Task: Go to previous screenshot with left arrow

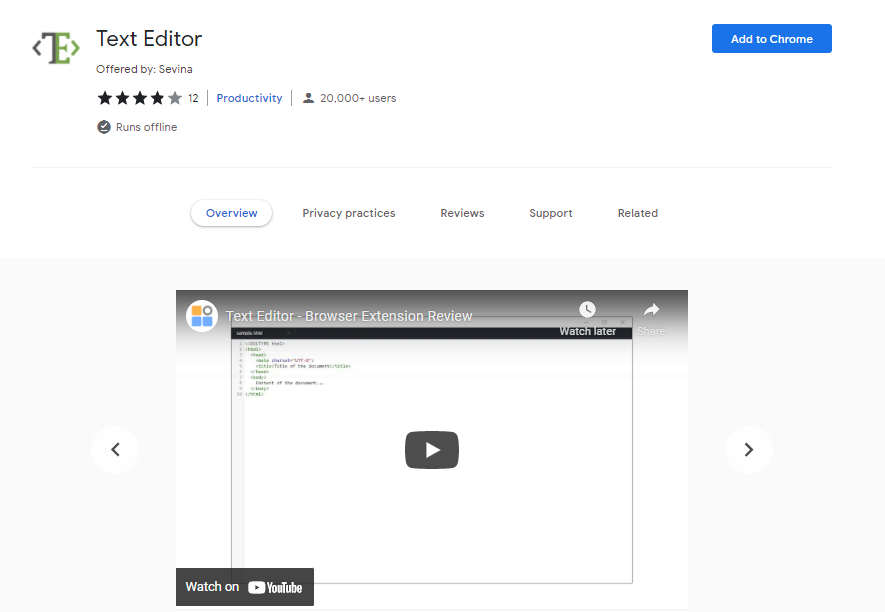Action: click(115, 450)
